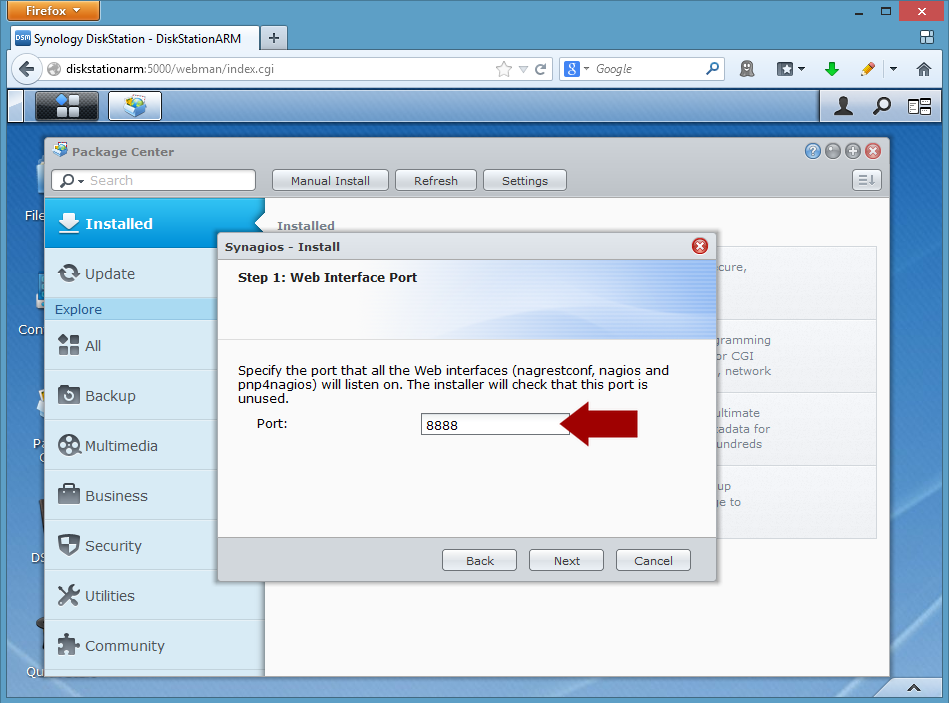The width and height of the screenshot is (949, 703).
Task: Open Package Center Settings
Action: (525, 180)
